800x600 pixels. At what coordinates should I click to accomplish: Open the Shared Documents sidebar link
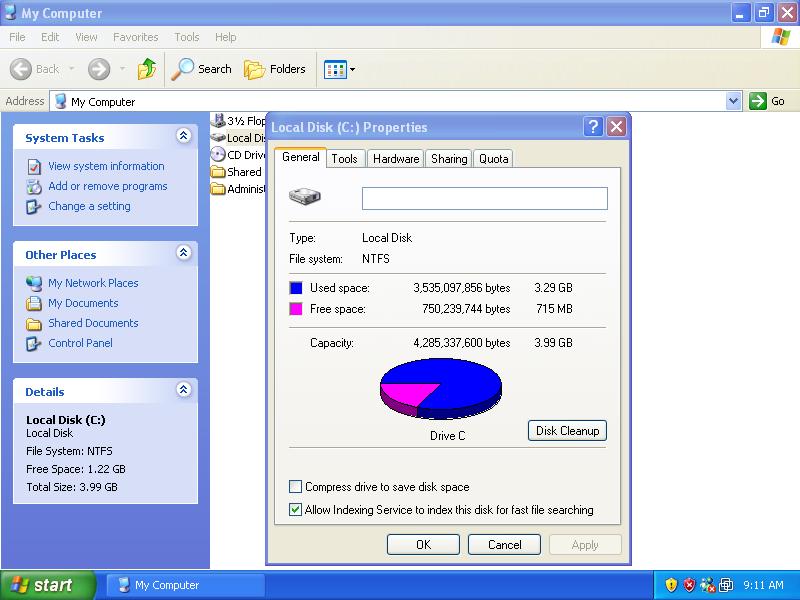tap(93, 323)
